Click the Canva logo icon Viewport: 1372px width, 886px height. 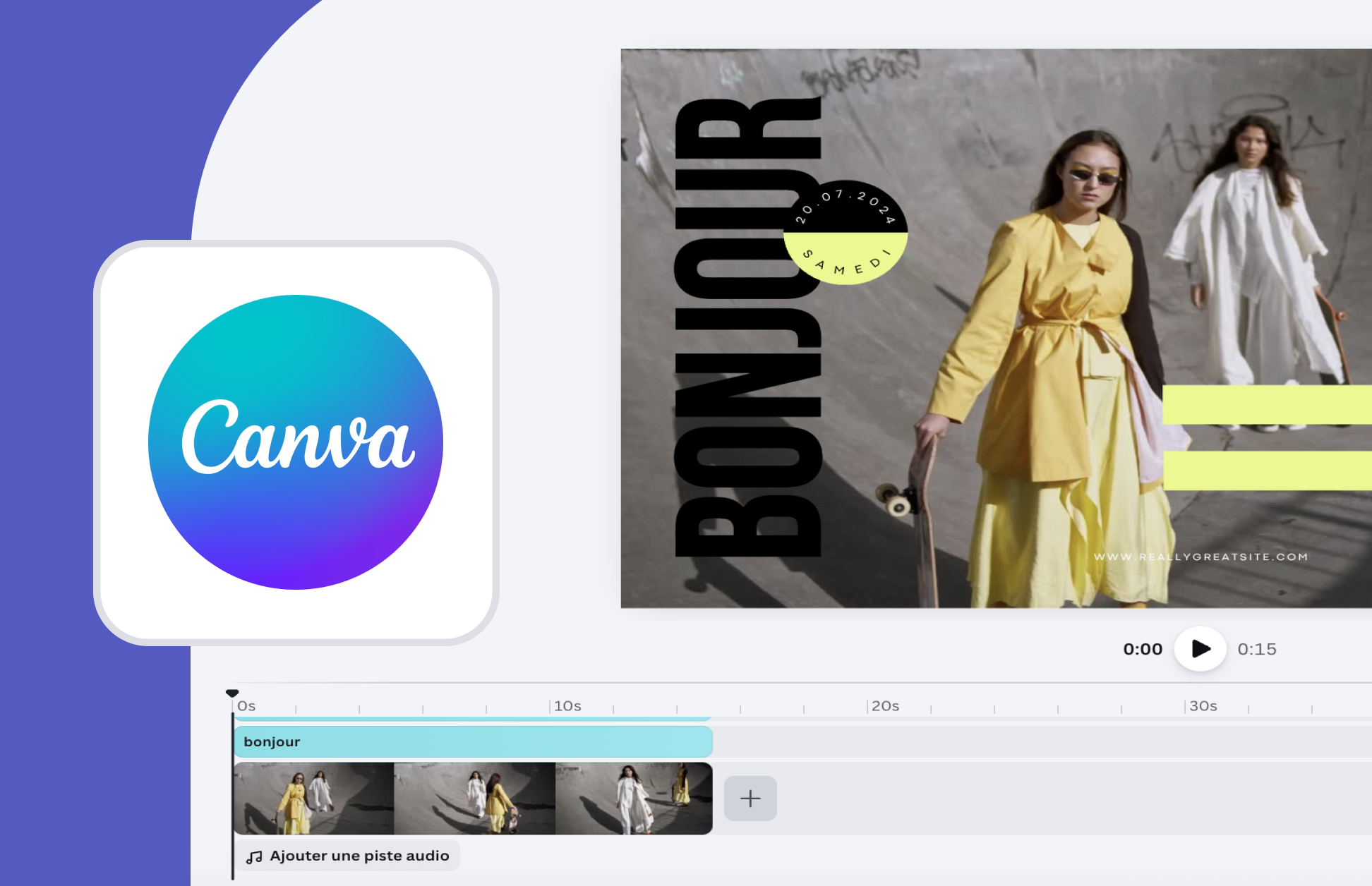point(296,442)
